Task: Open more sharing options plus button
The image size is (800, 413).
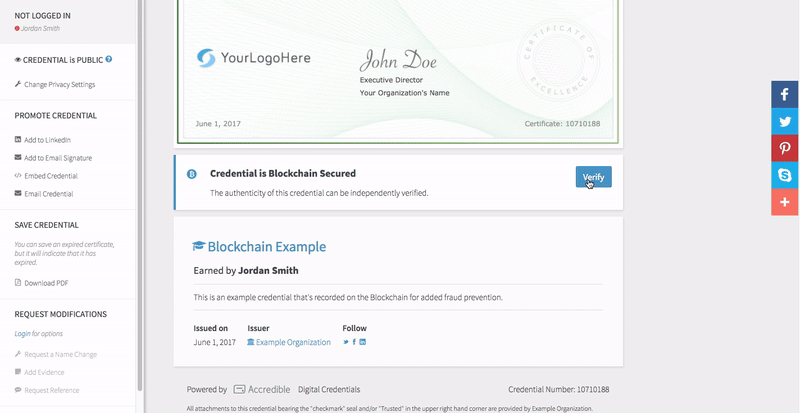Action: click(x=785, y=202)
